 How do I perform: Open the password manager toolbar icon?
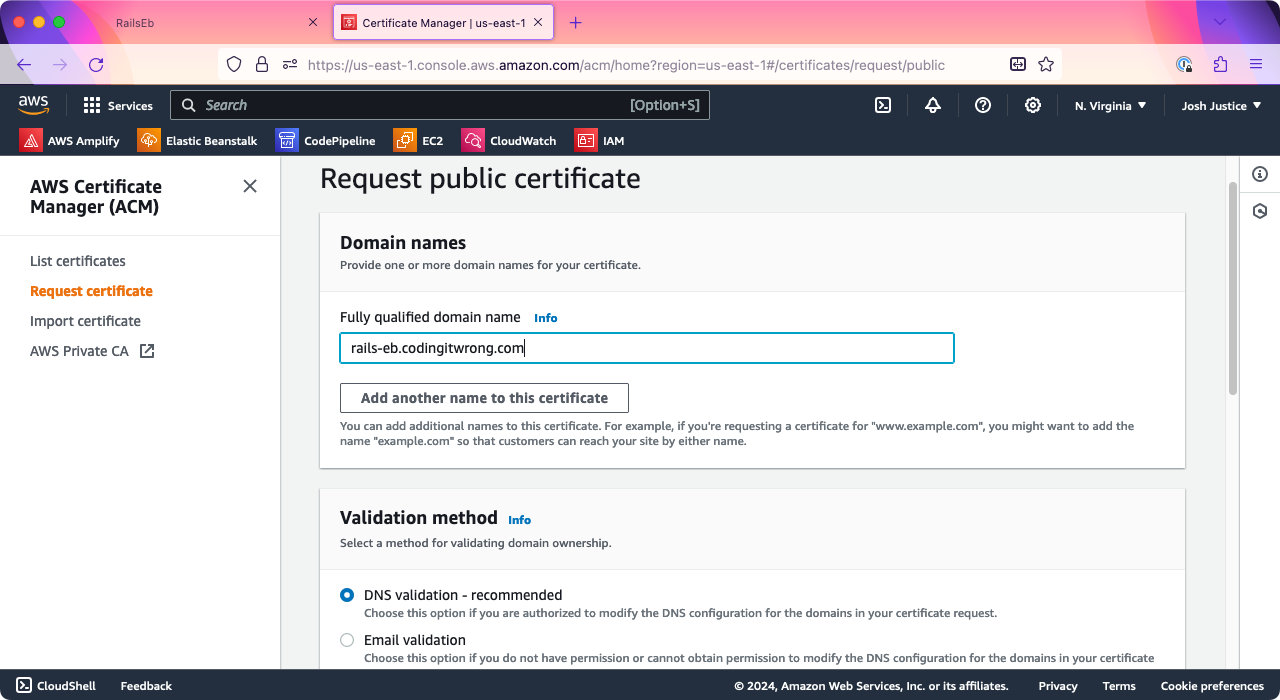(x=1184, y=64)
